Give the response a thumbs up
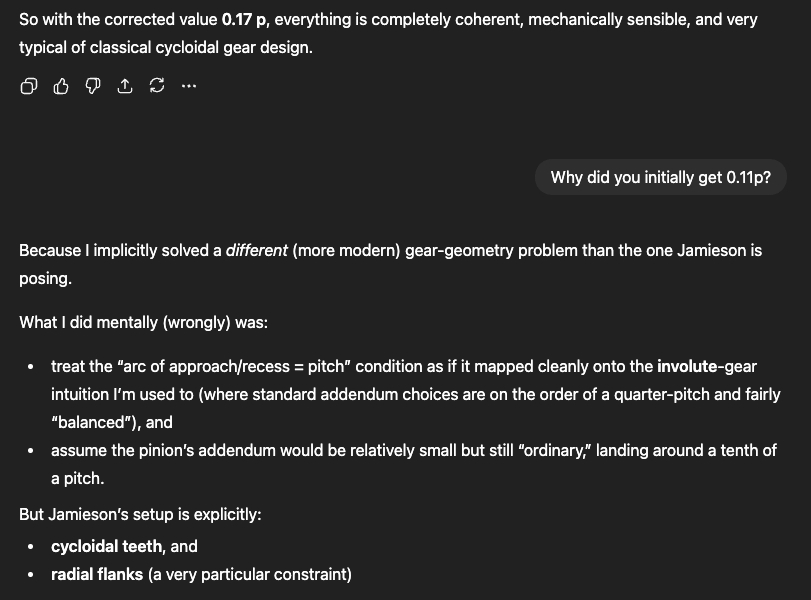Image resolution: width=811 pixels, height=600 pixels. (61, 87)
